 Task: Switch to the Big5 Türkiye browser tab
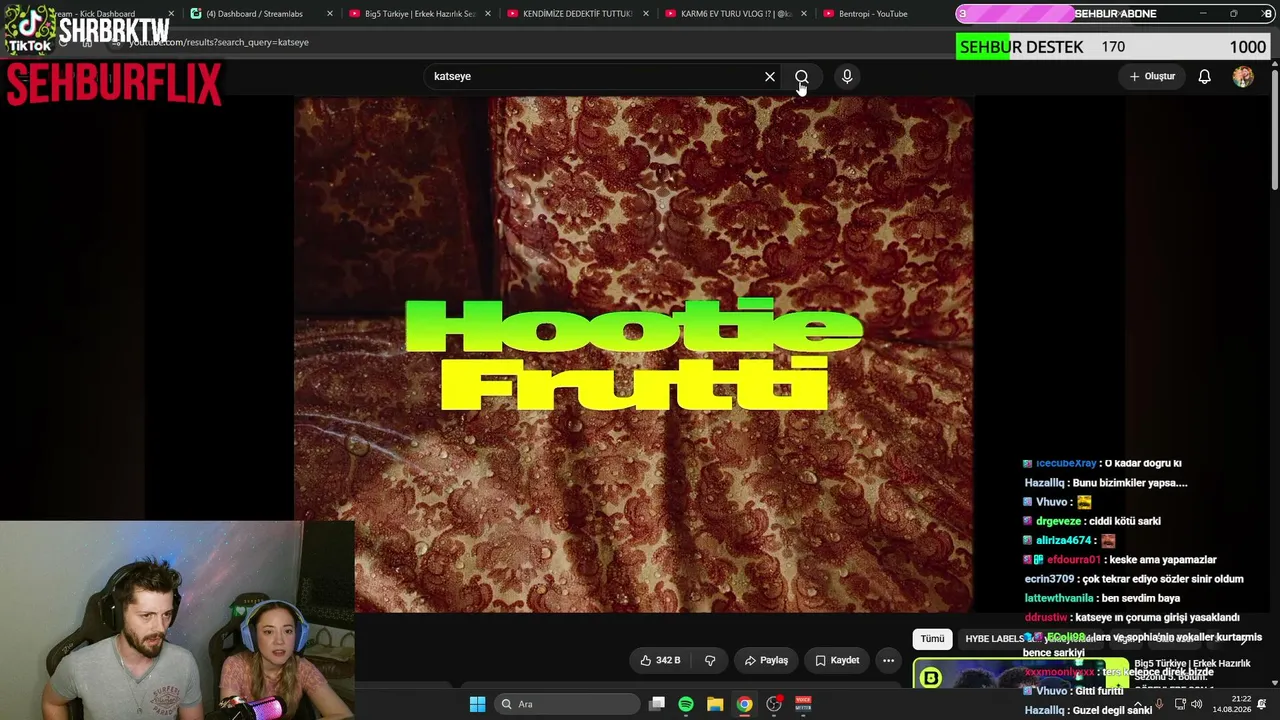tap(420, 14)
